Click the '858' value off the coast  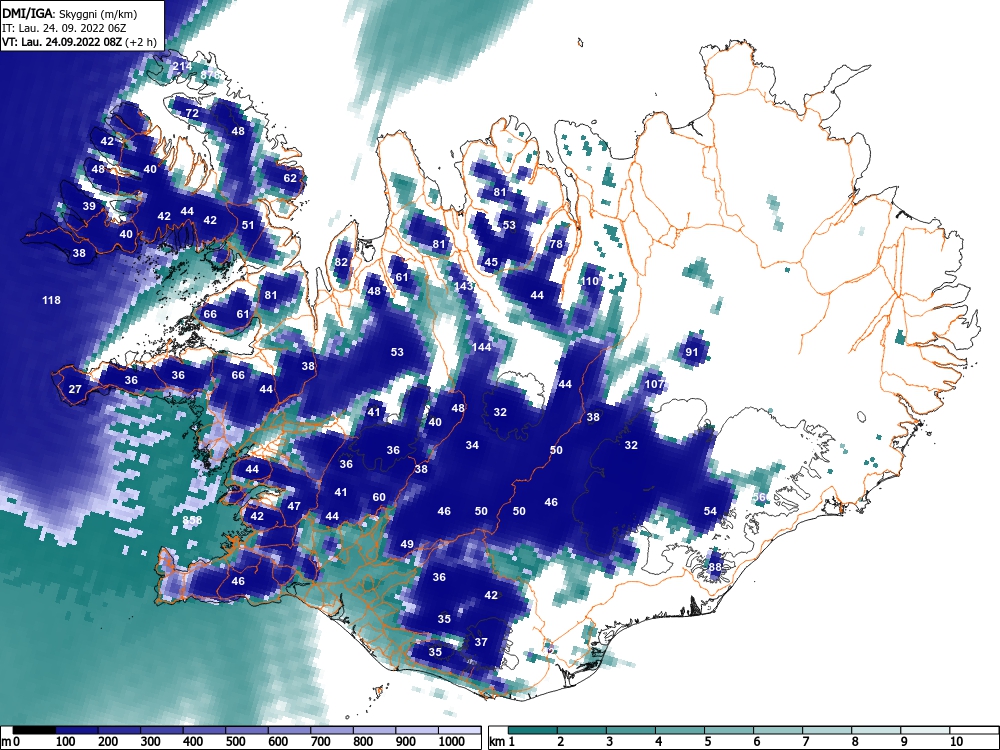(x=192, y=520)
